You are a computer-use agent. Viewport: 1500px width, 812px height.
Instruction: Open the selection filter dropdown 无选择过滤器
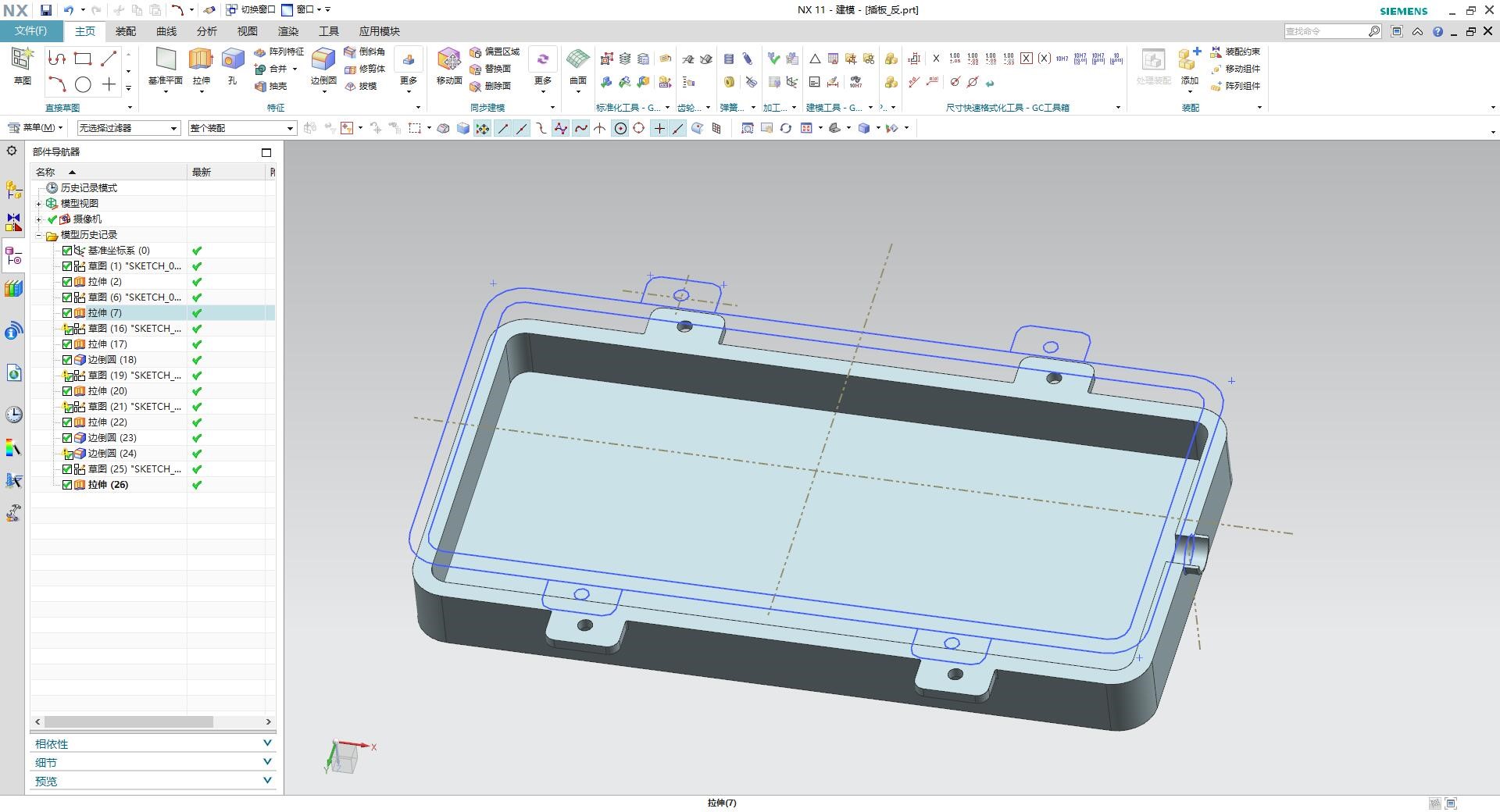click(127, 128)
